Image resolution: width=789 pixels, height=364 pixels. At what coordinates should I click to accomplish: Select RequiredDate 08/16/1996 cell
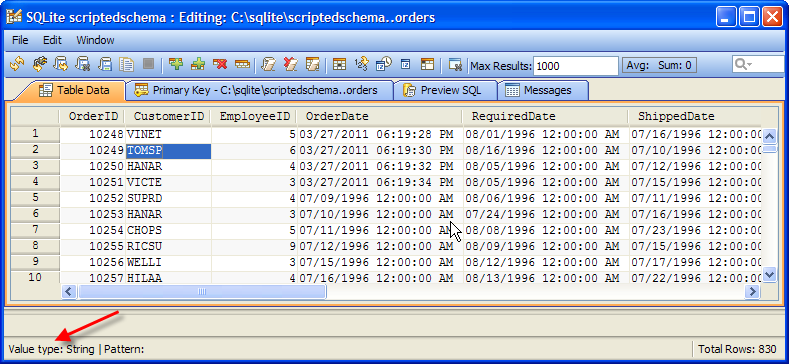(x=546, y=151)
